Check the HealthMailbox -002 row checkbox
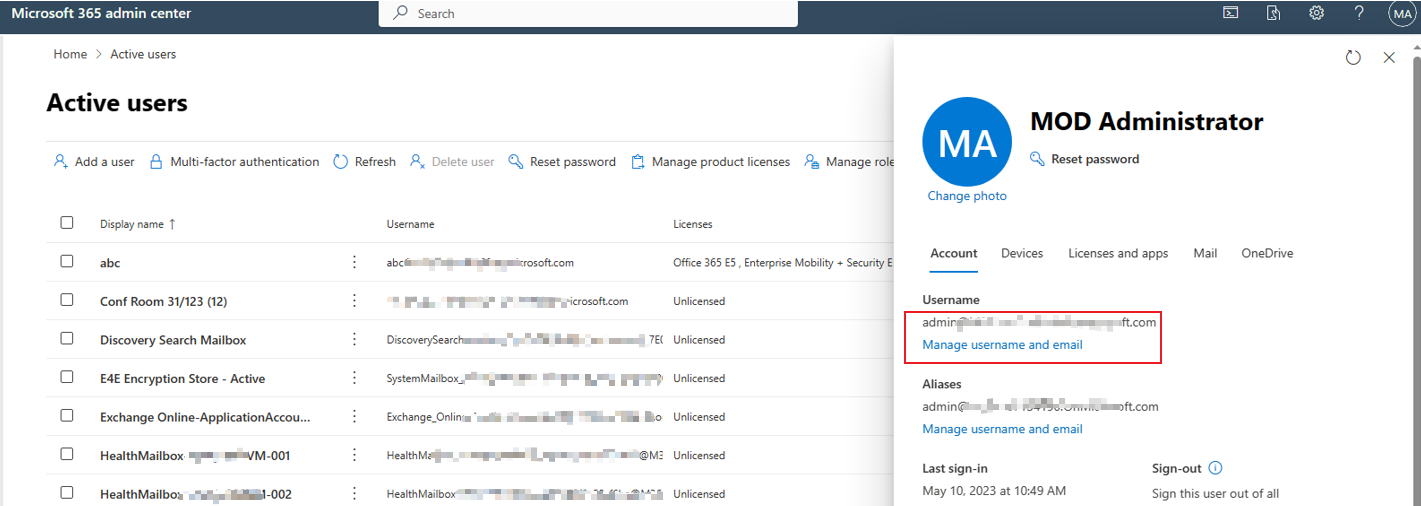Viewport: 1421px width, 506px height. [67, 493]
